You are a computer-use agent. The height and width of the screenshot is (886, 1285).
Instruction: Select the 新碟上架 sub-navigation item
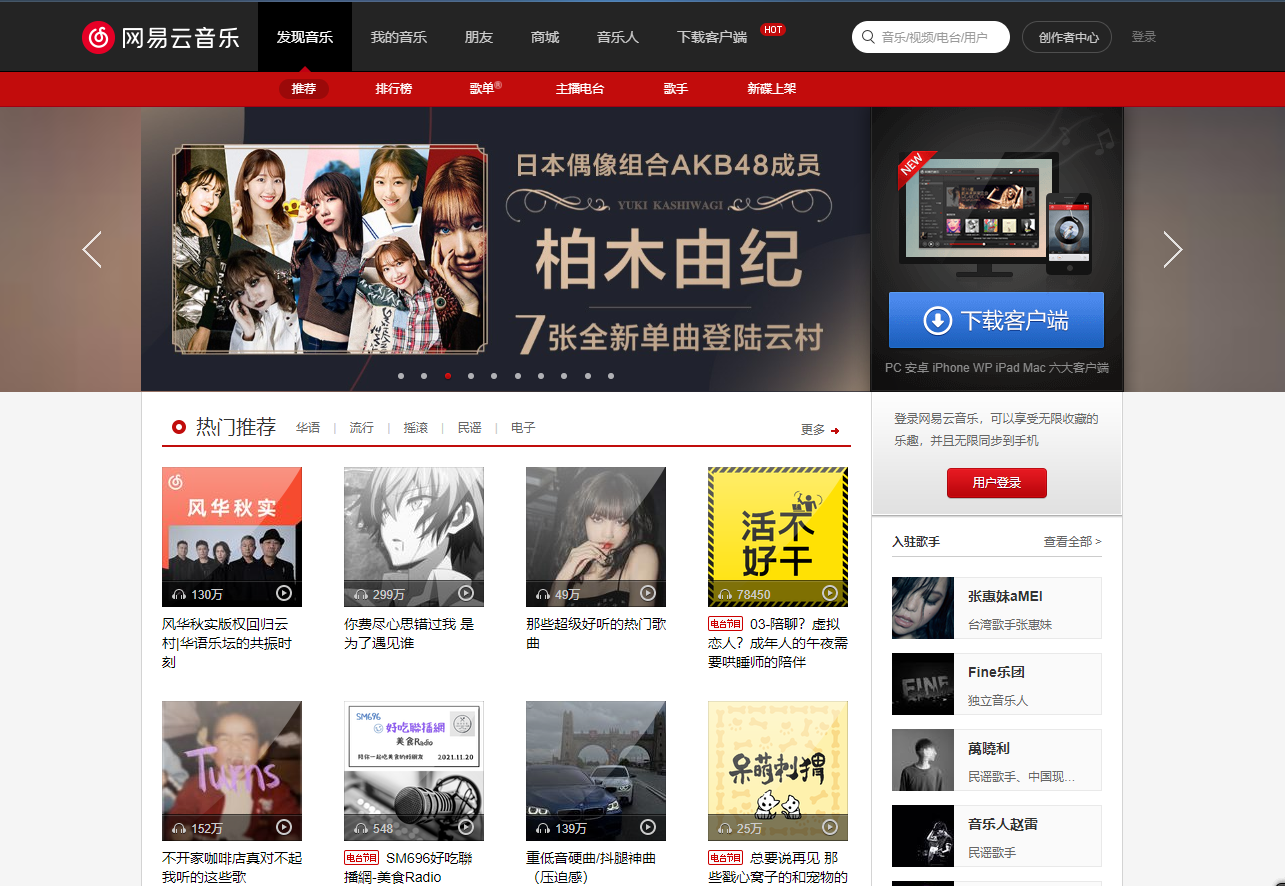772,89
